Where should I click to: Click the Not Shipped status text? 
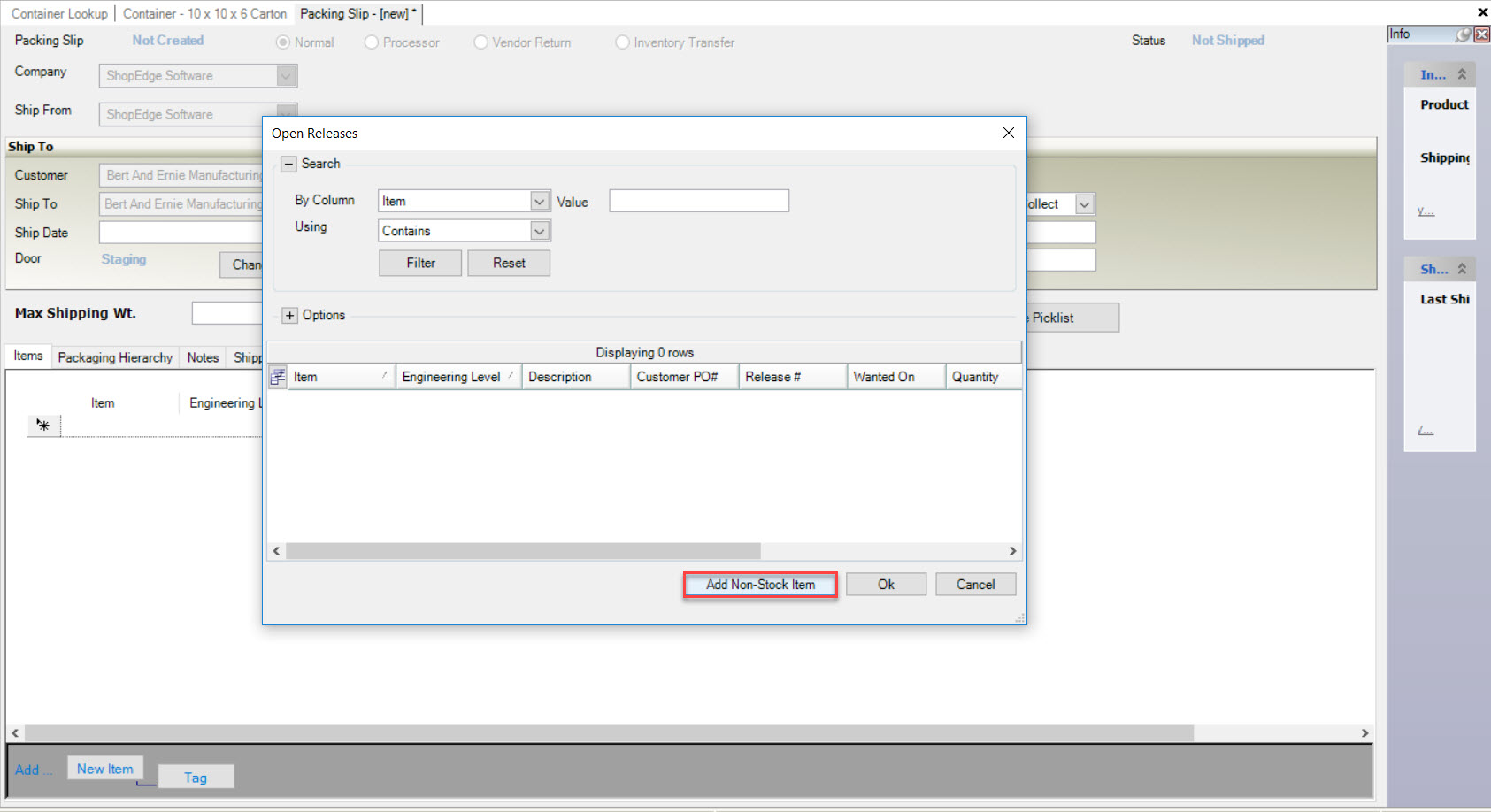point(1227,41)
